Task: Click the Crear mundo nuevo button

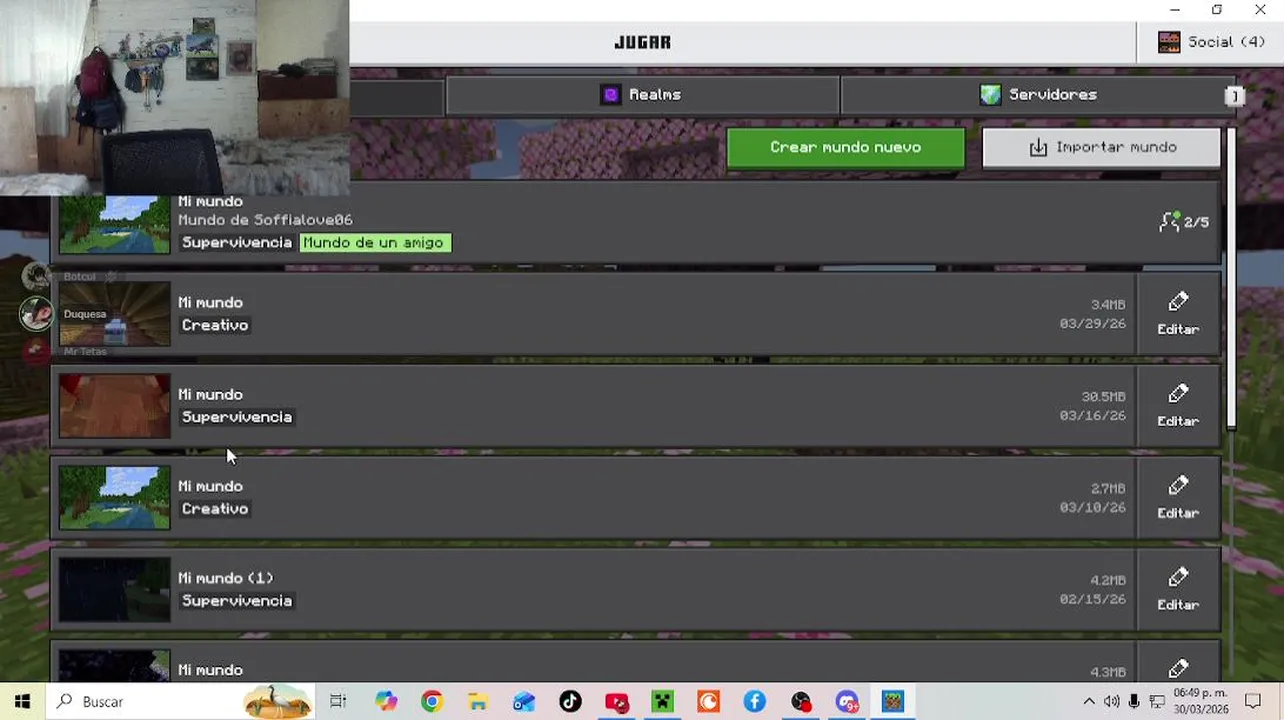Action: (845, 147)
